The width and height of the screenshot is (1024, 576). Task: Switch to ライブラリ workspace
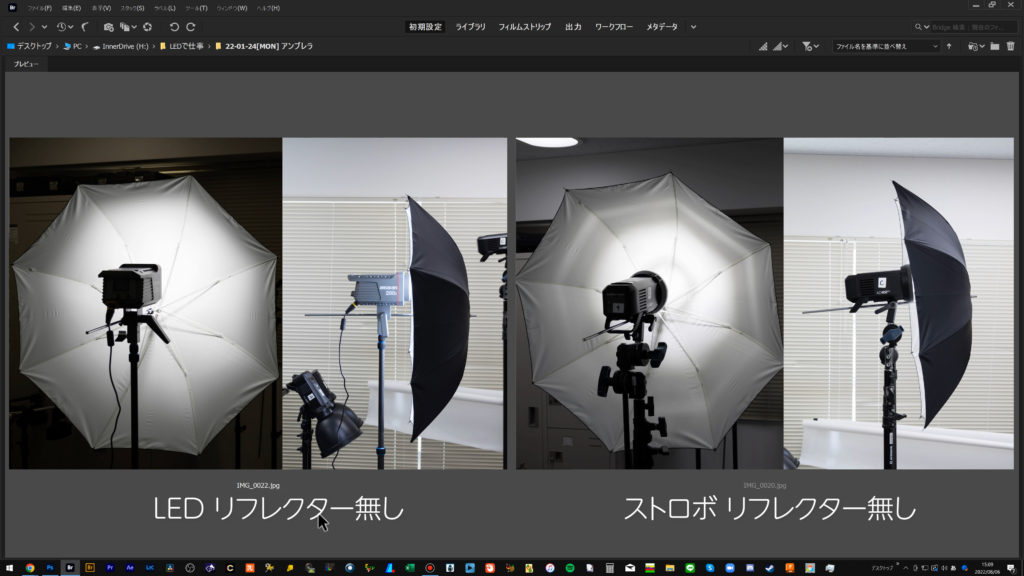pyautogui.click(x=470, y=27)
